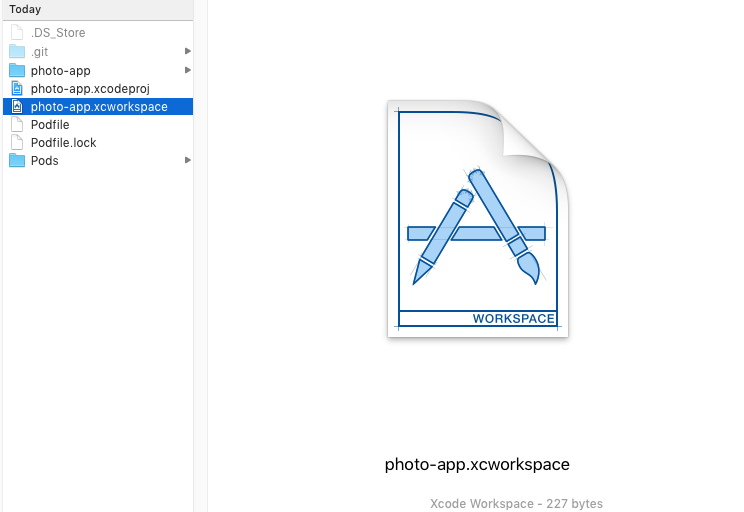Expand the photo-app folder arrow
Image resolution: width=744 pixels, height=512 pixels.
coord(187,70)
